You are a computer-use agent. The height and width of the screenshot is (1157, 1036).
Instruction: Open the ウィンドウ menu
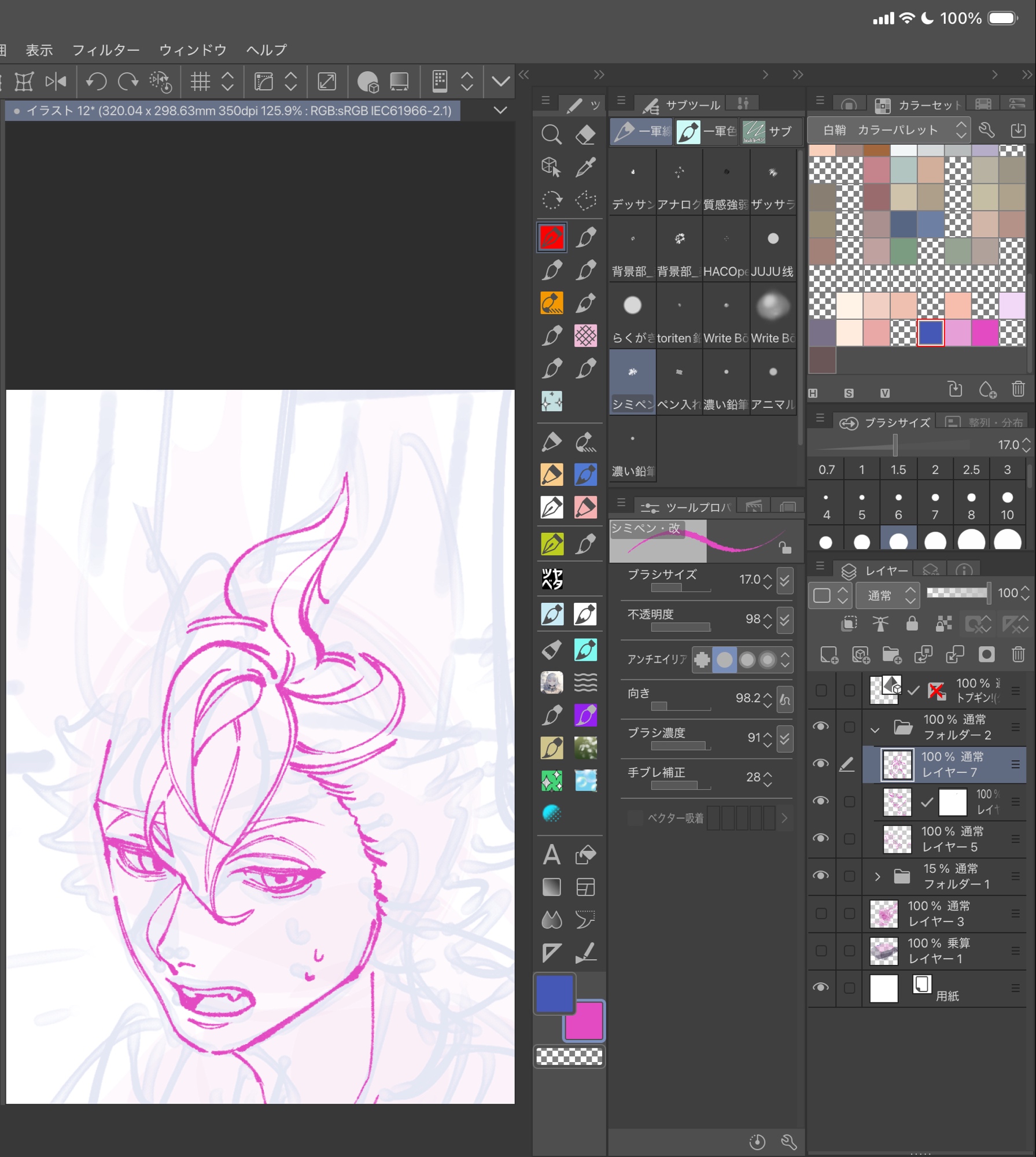[193, 50]
